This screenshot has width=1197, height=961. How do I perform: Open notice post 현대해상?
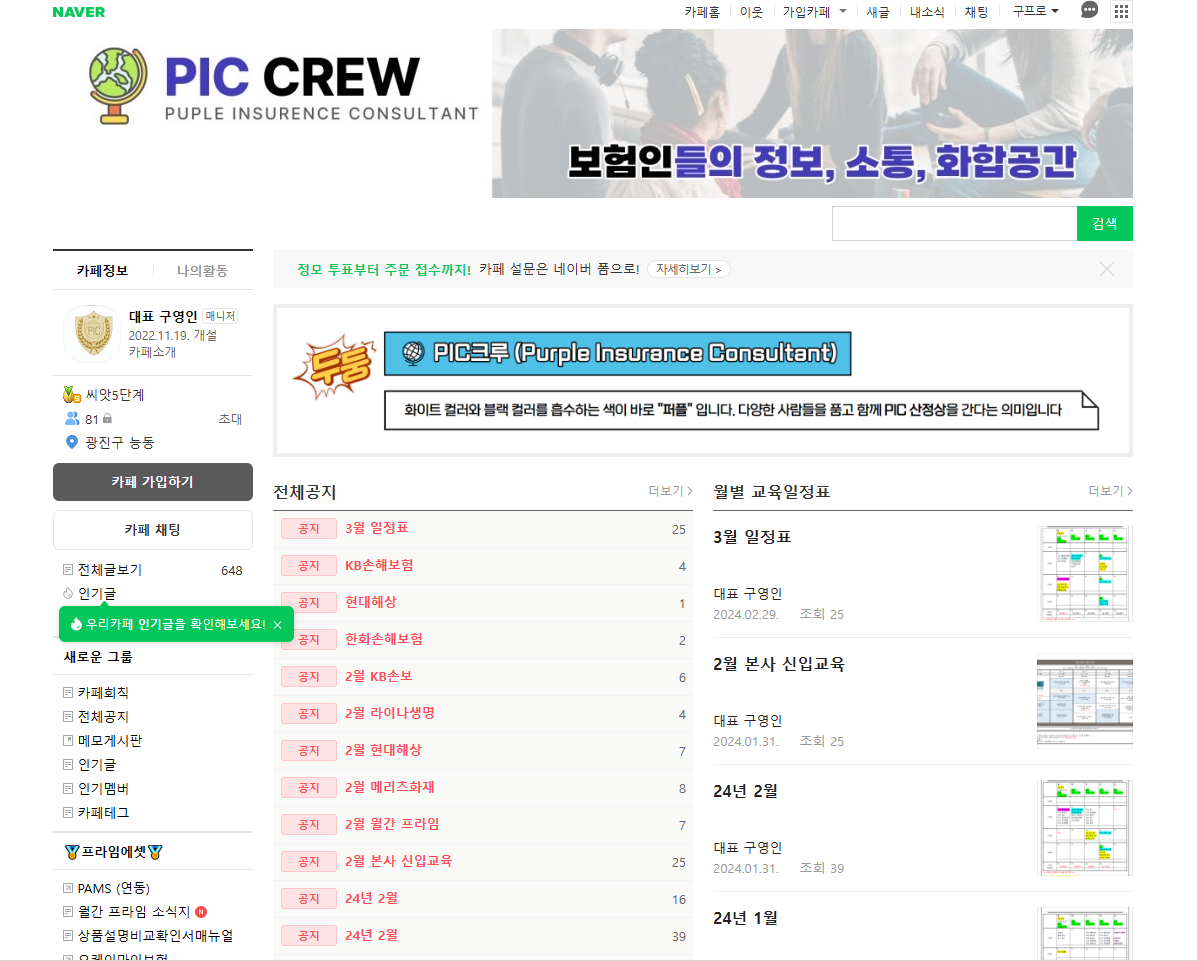tap(371, 602)
